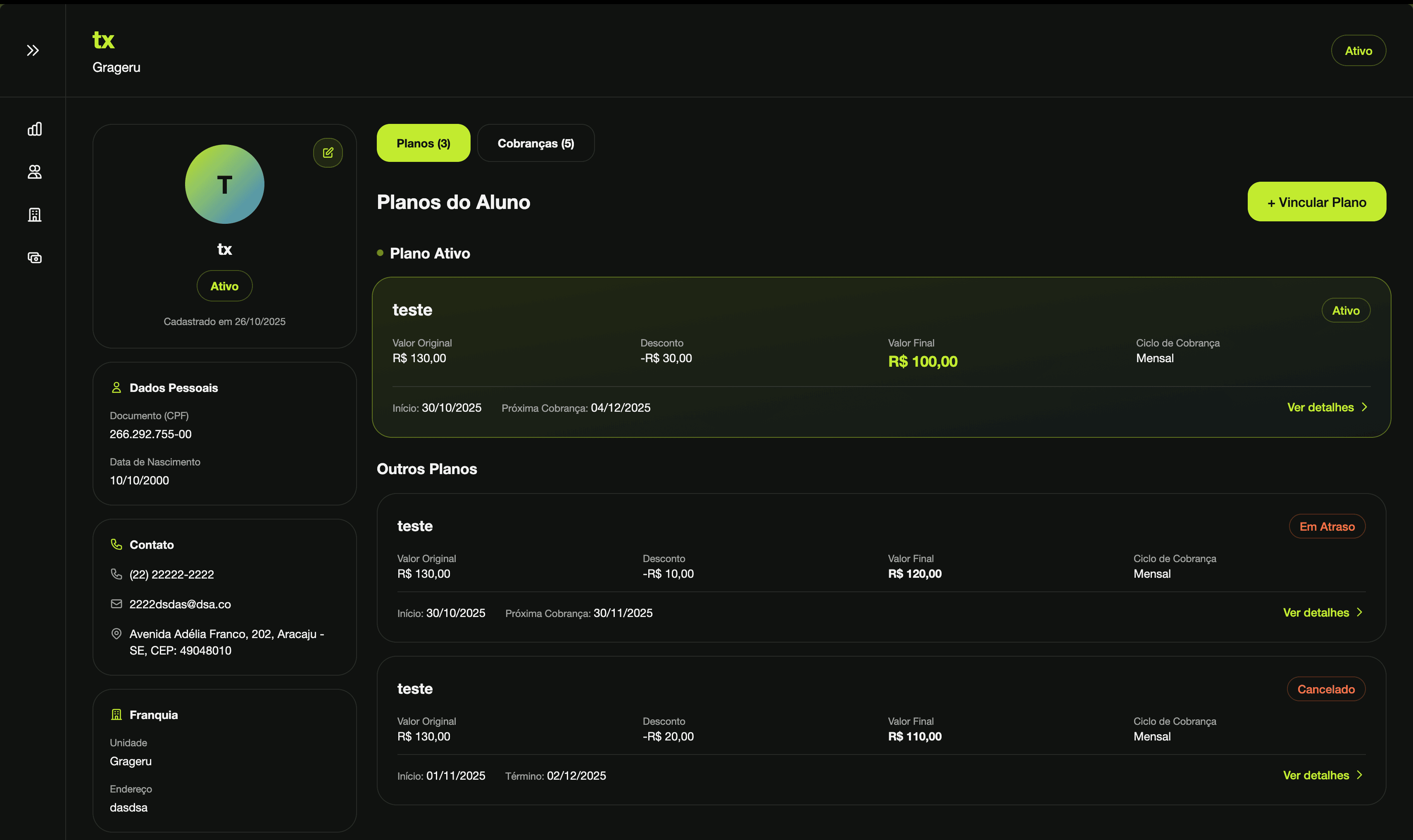Click the location pin icon beside the address

click(x=116, y=634)
